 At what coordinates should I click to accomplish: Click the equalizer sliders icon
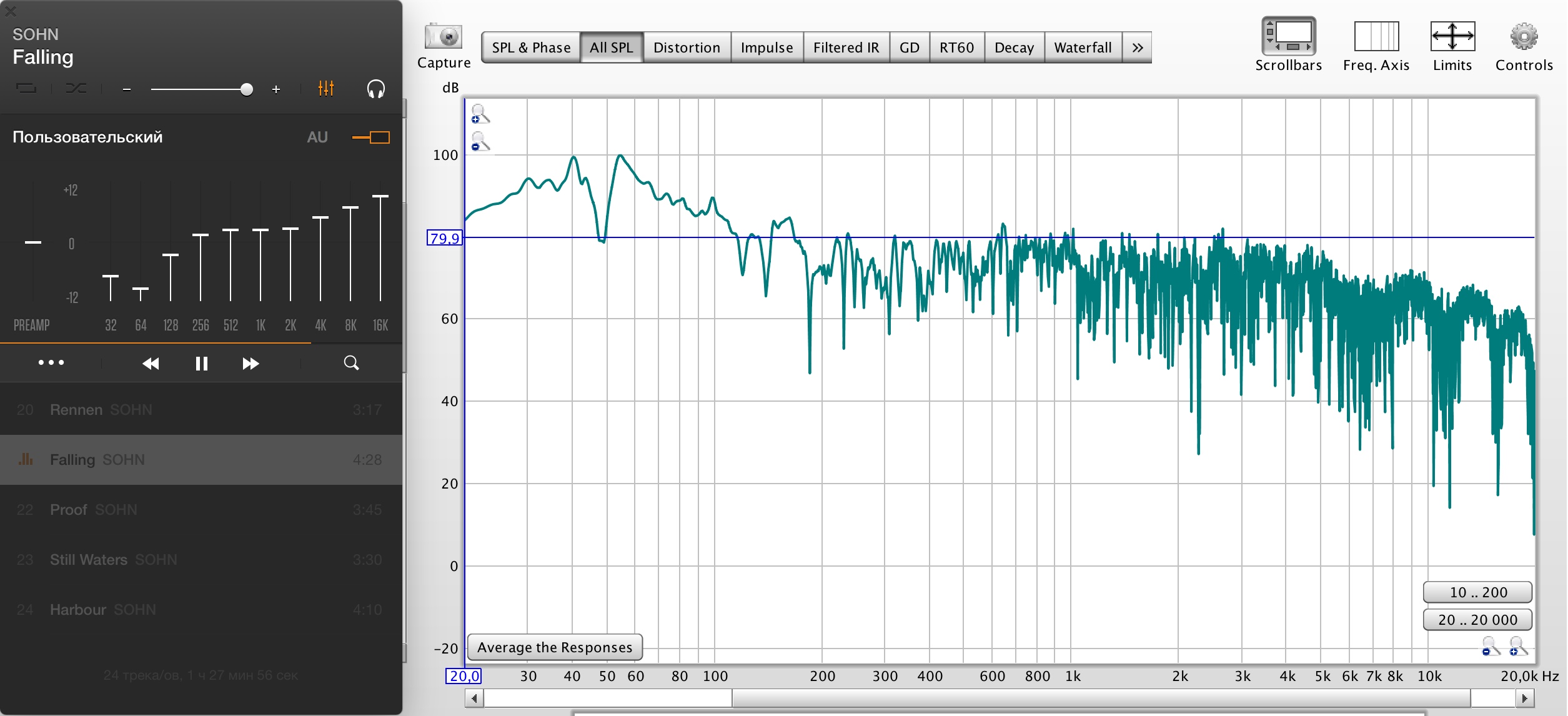tap(325, 89)
